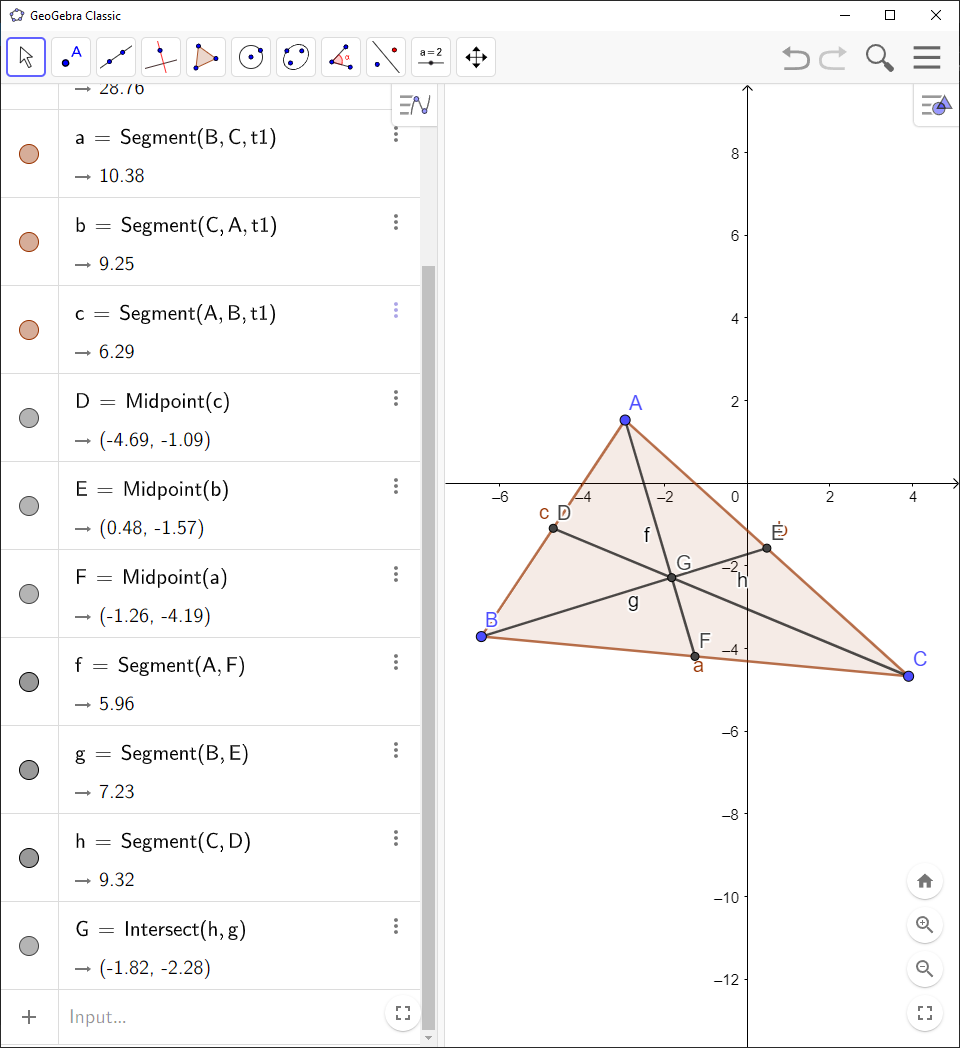960x1048 pixels.
Task: Open the Graphics view style bar
Action: point(934,104)
